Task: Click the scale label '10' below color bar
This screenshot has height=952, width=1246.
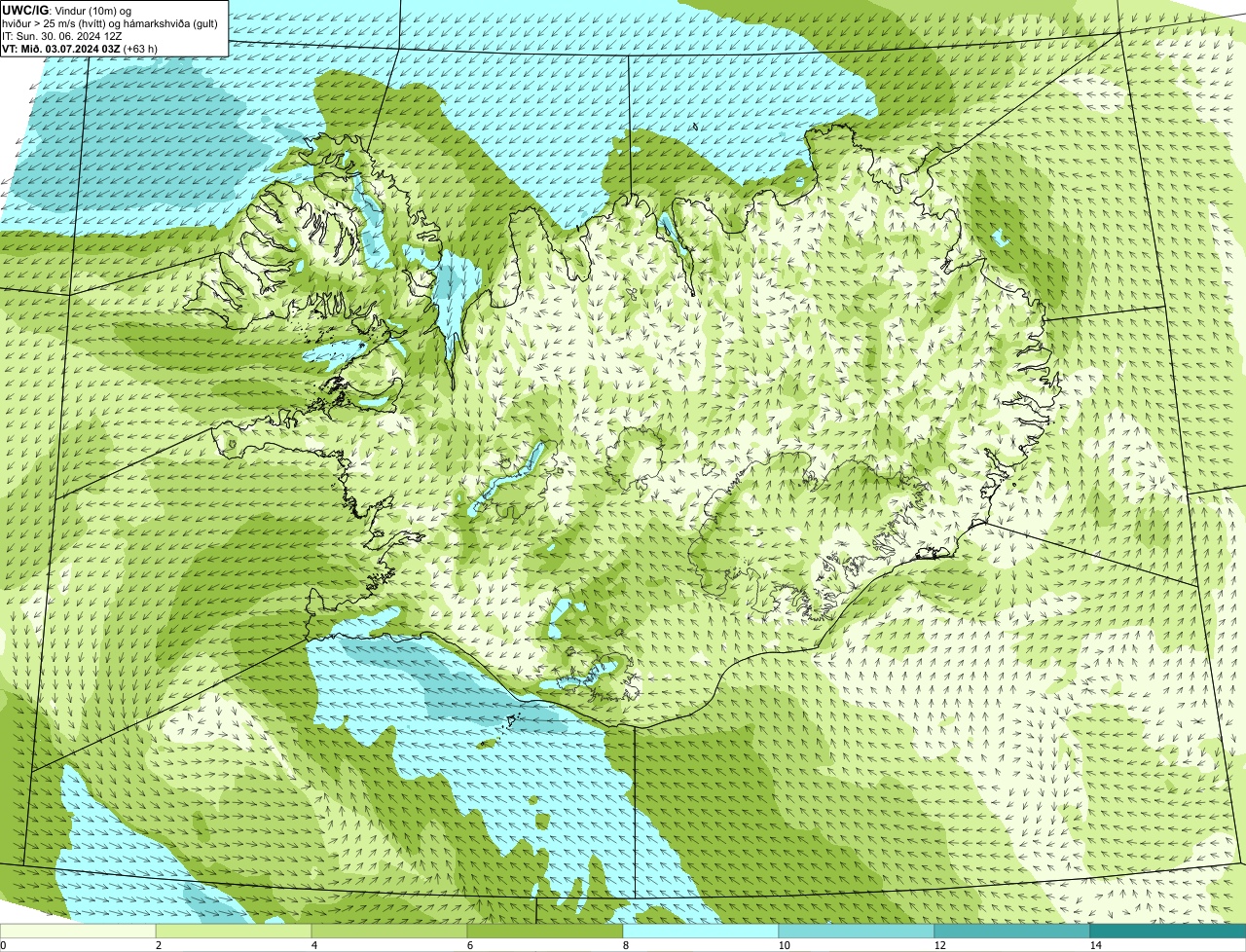Action: (x=784, y=945)
